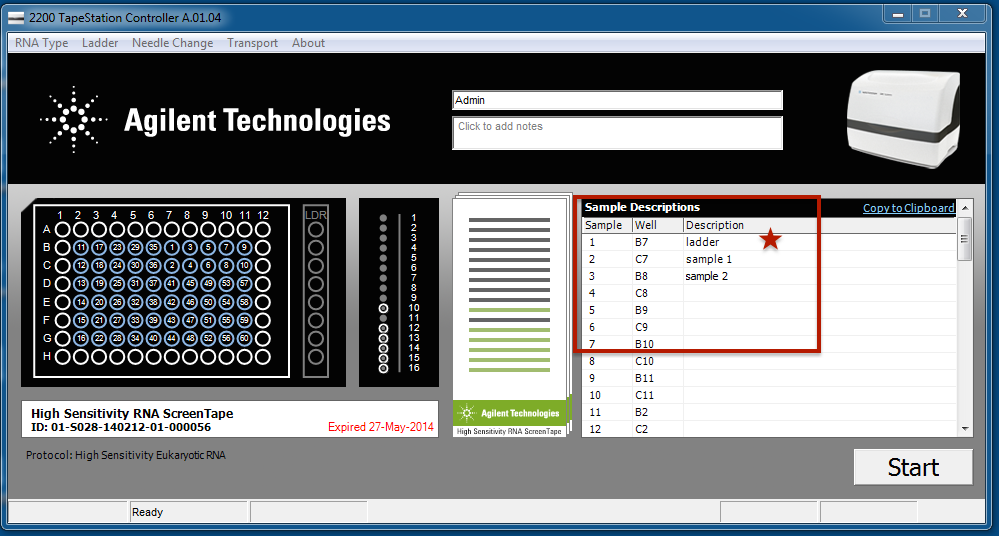Select plate well E9 numbered 50

[x=208, y=302]
